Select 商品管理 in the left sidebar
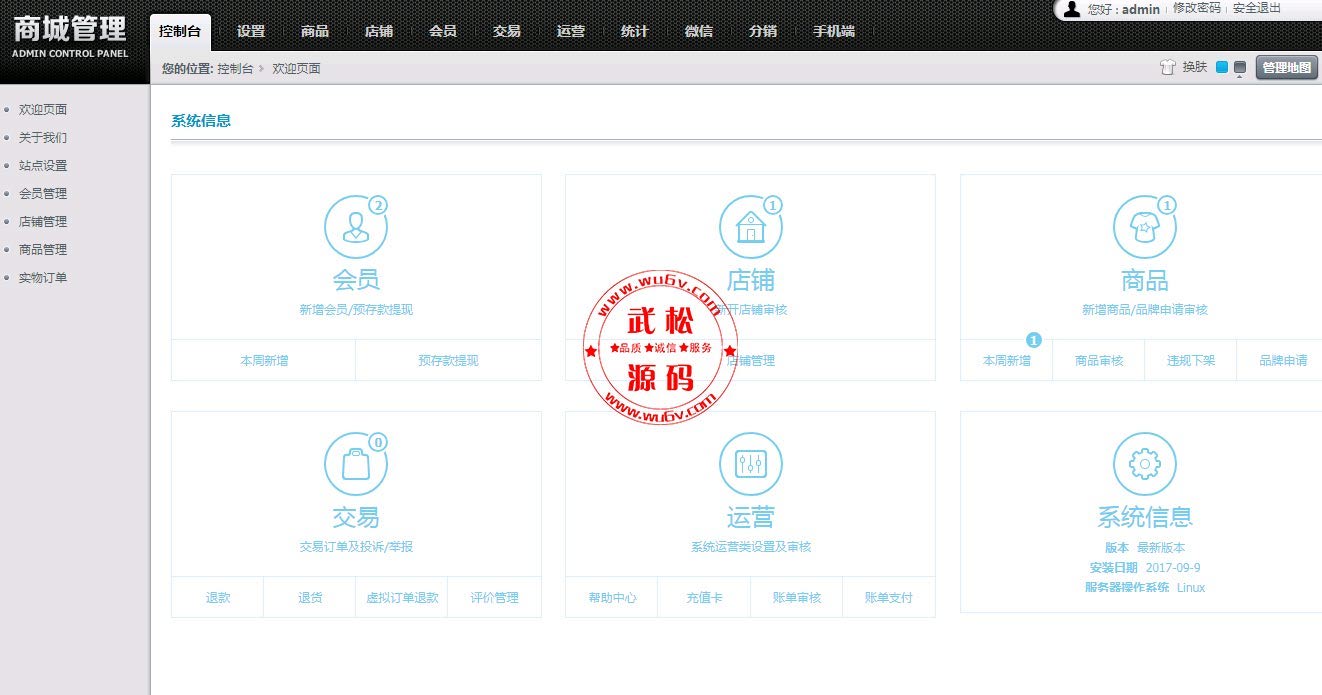This screenshot has width=1322, height=695. pyautogui.click(x=43, y=250)
